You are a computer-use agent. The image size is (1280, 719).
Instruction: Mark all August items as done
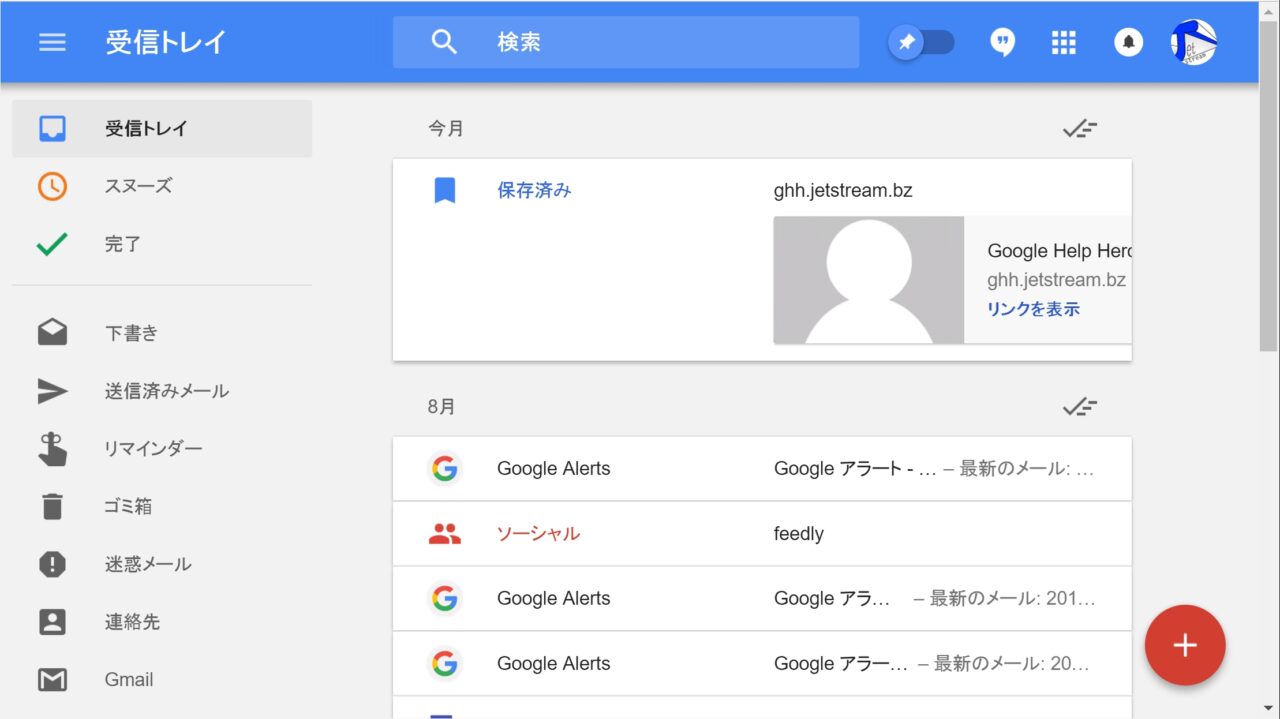click(1079, 407)
